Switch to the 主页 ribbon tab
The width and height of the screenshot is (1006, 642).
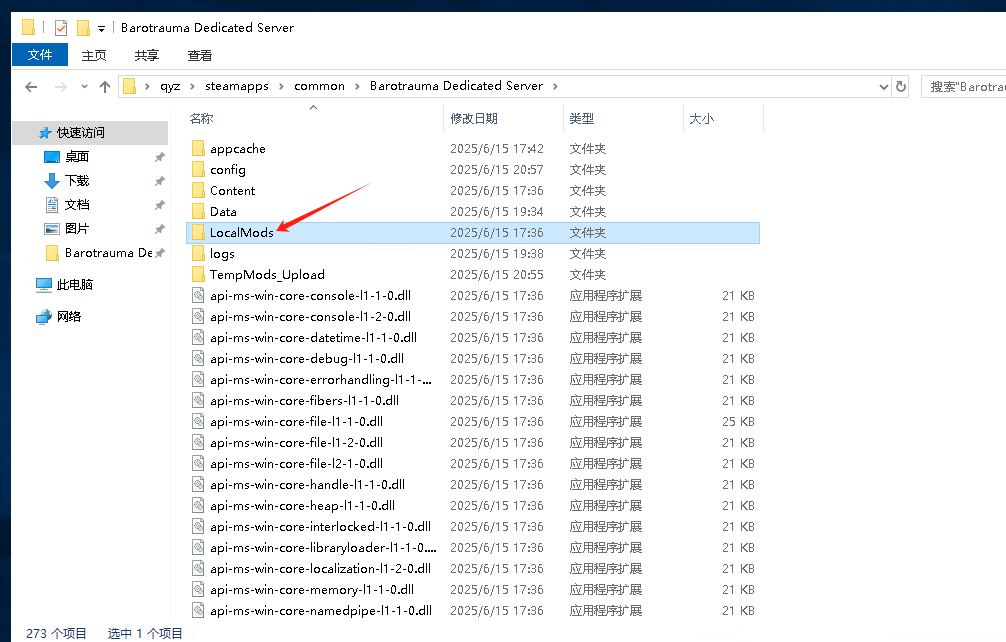(x=94, y=56)
